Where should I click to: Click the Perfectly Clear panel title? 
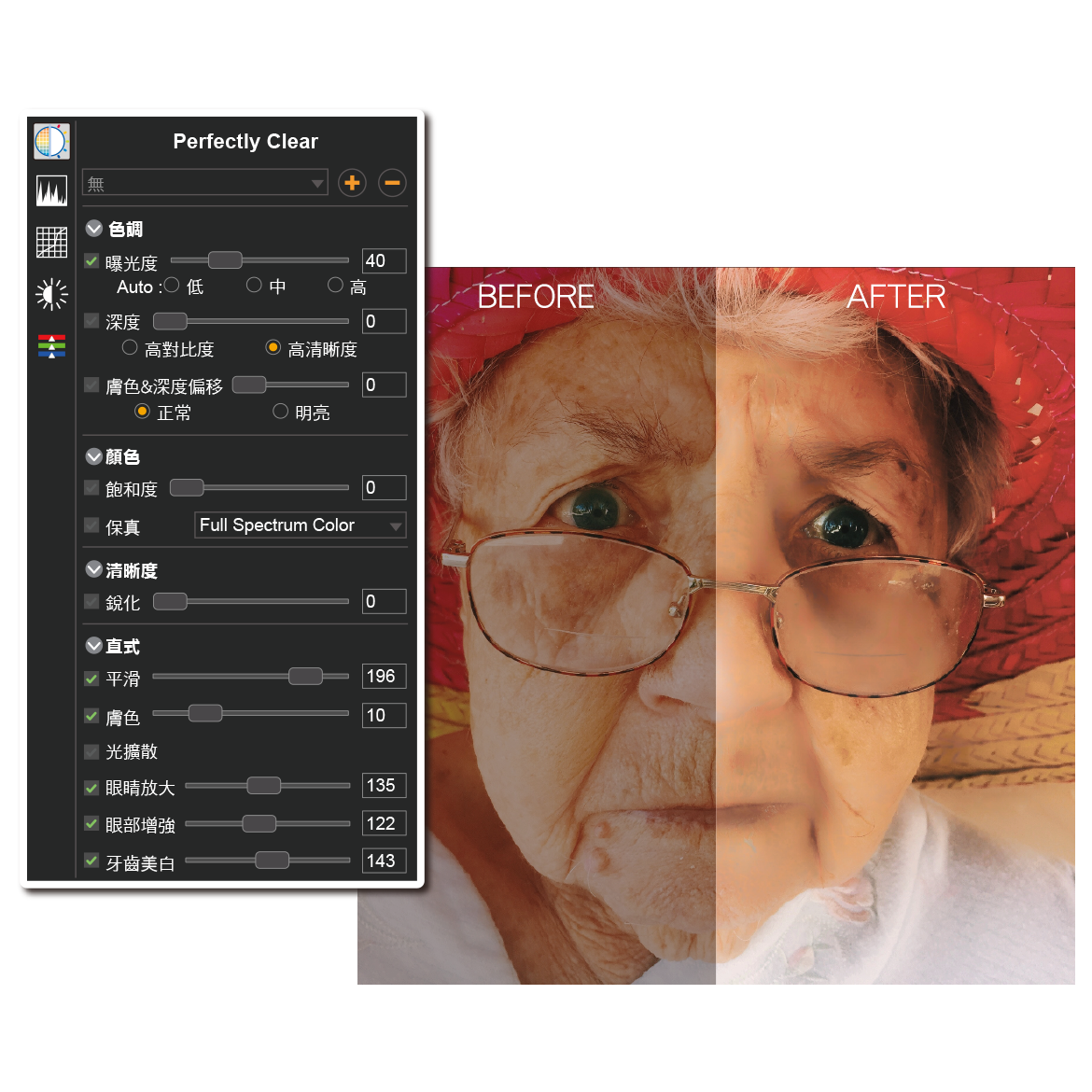tap(245, 141)
